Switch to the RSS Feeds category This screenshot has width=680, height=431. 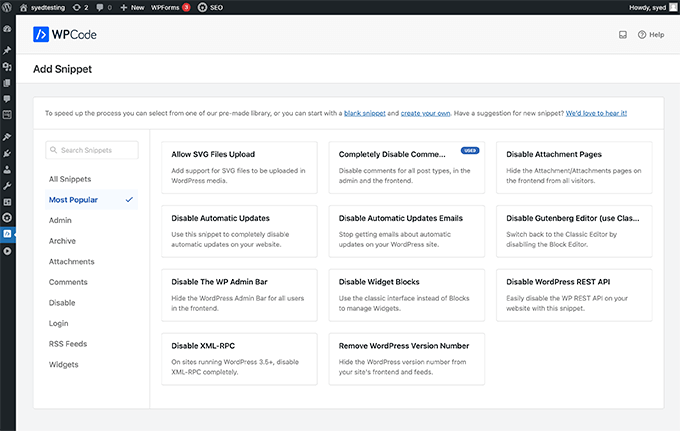click(x=68, y=344)
